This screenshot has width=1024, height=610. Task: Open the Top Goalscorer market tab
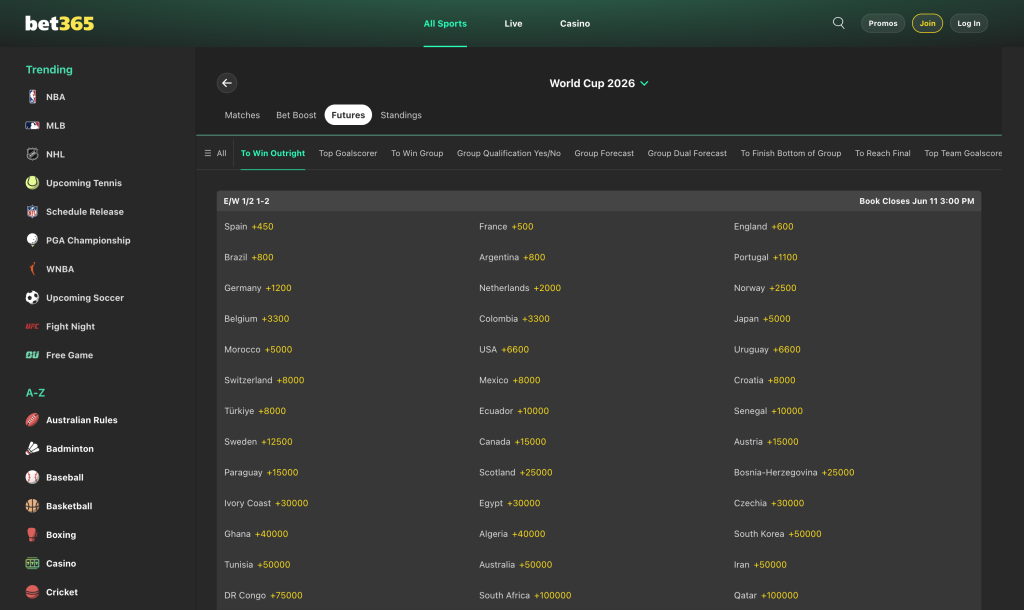(x=348, y=153)
